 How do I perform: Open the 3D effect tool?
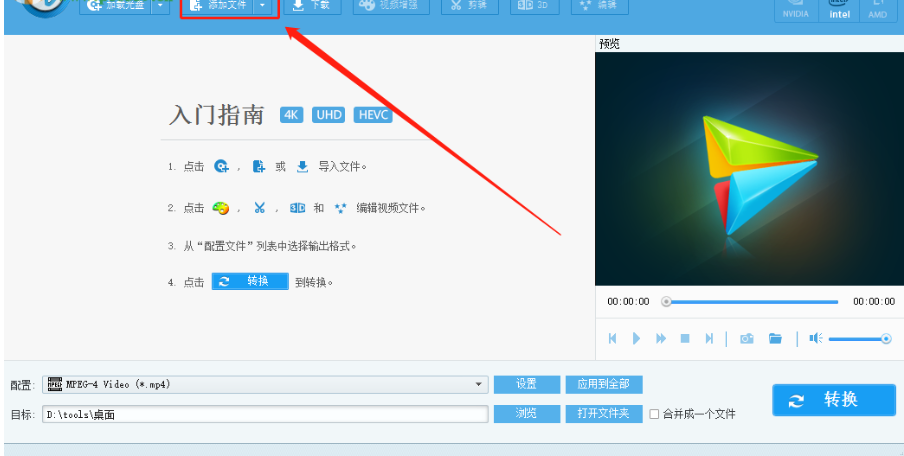click(x=534, y=5)
